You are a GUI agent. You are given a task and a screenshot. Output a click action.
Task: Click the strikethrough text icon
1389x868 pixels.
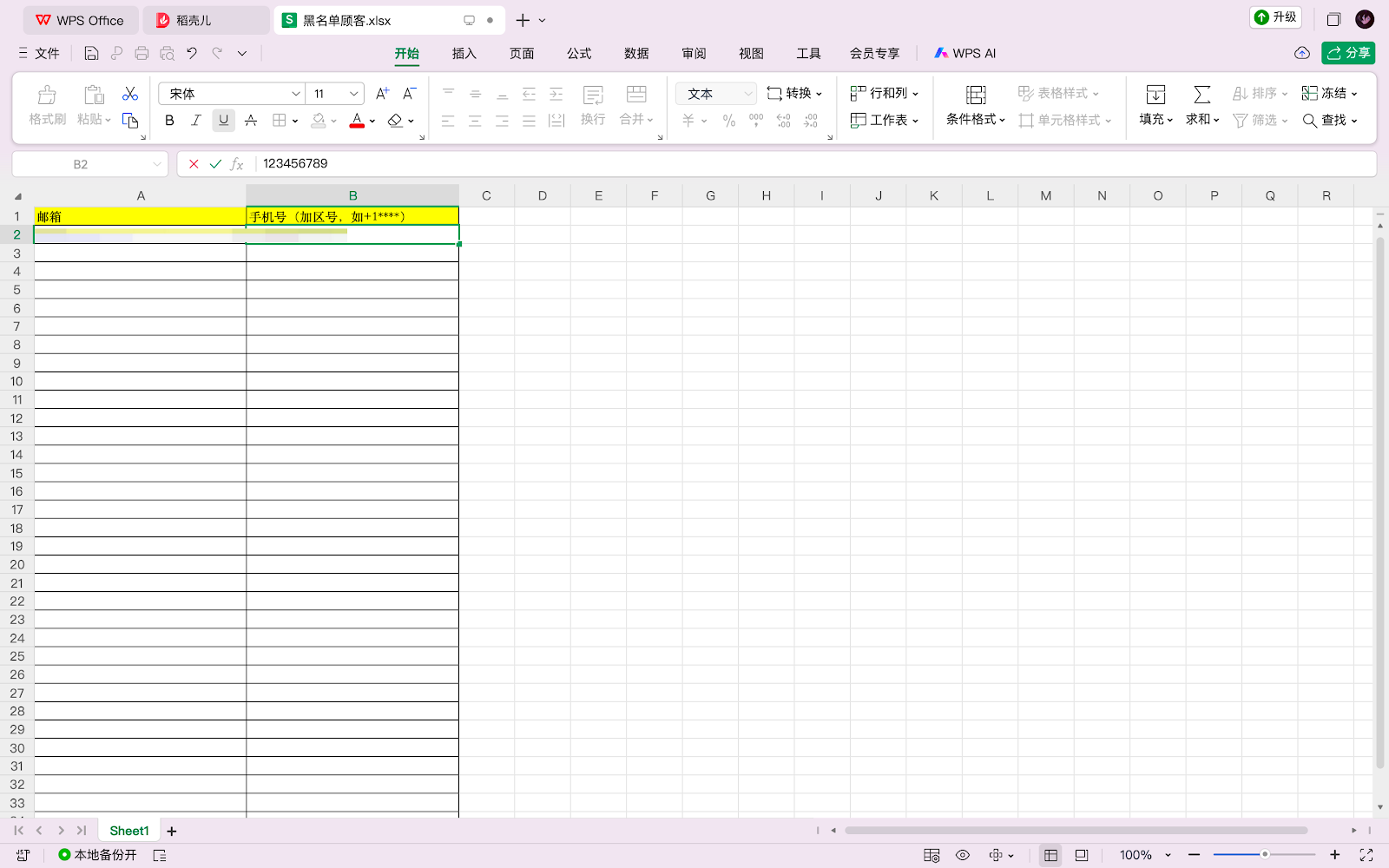click(251, 121)
